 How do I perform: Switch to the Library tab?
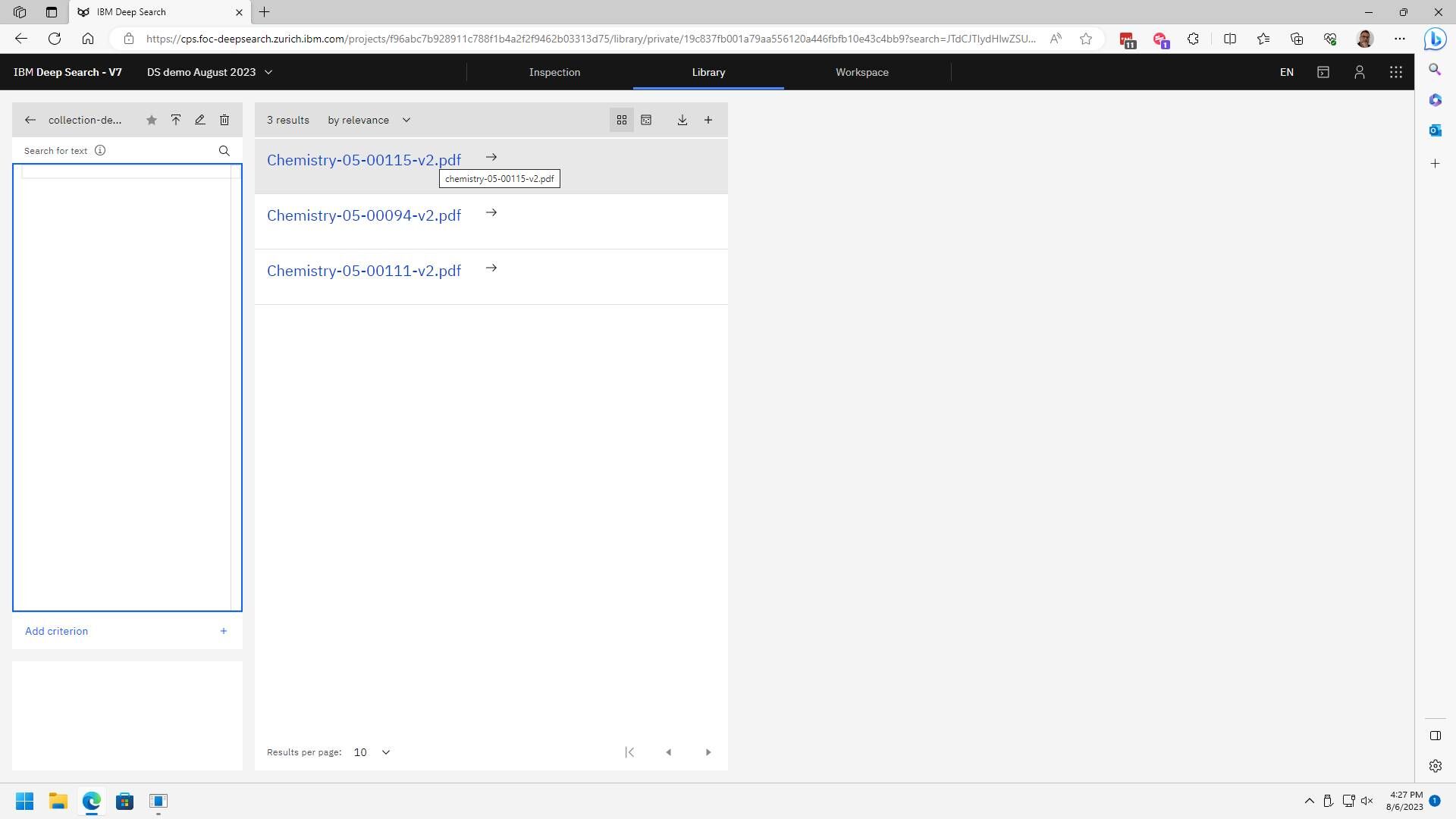pyautogui.click(x=708, y=72)
